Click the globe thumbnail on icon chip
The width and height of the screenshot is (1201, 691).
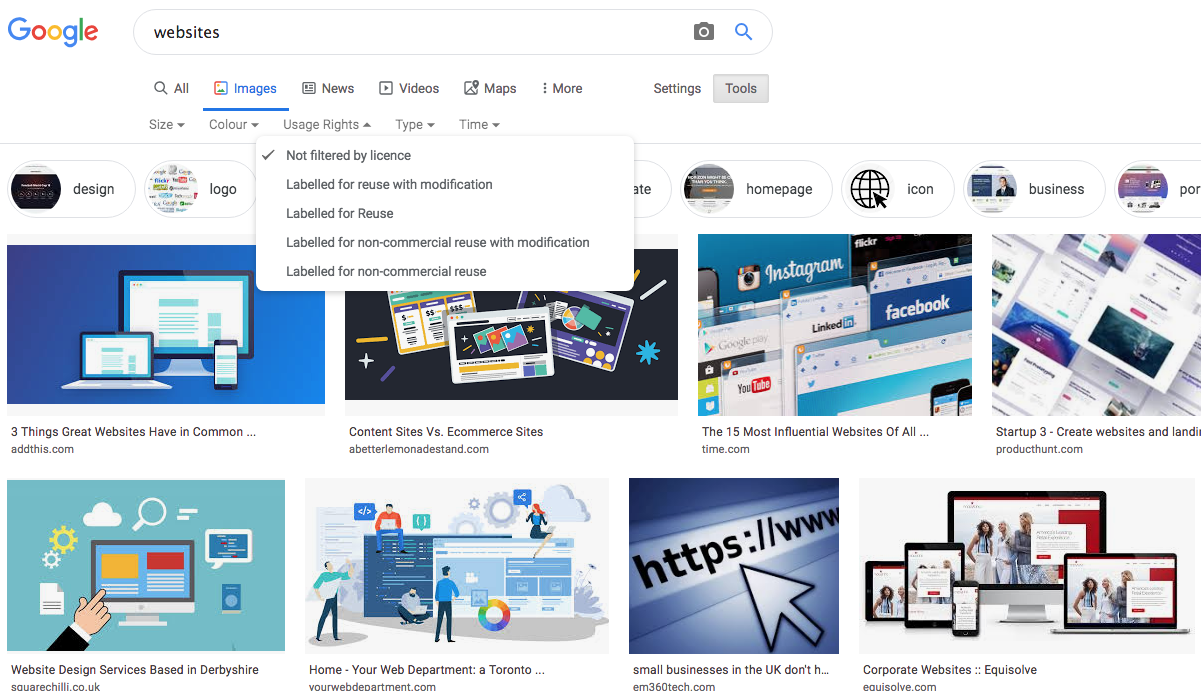pyautogui.click(x=869, y=189)
